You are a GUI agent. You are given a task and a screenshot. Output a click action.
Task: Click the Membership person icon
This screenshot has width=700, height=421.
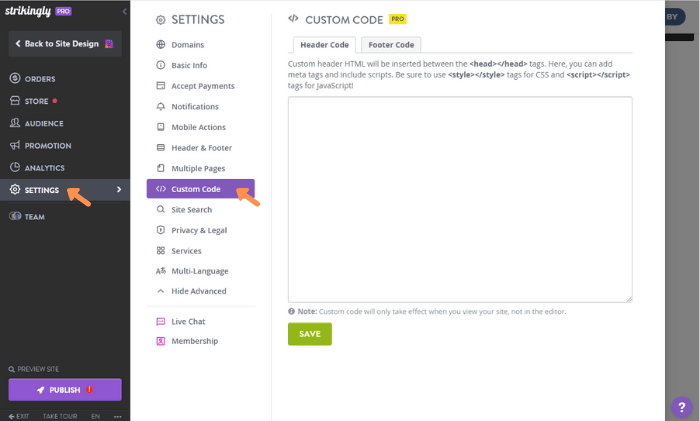click(161, 341)
